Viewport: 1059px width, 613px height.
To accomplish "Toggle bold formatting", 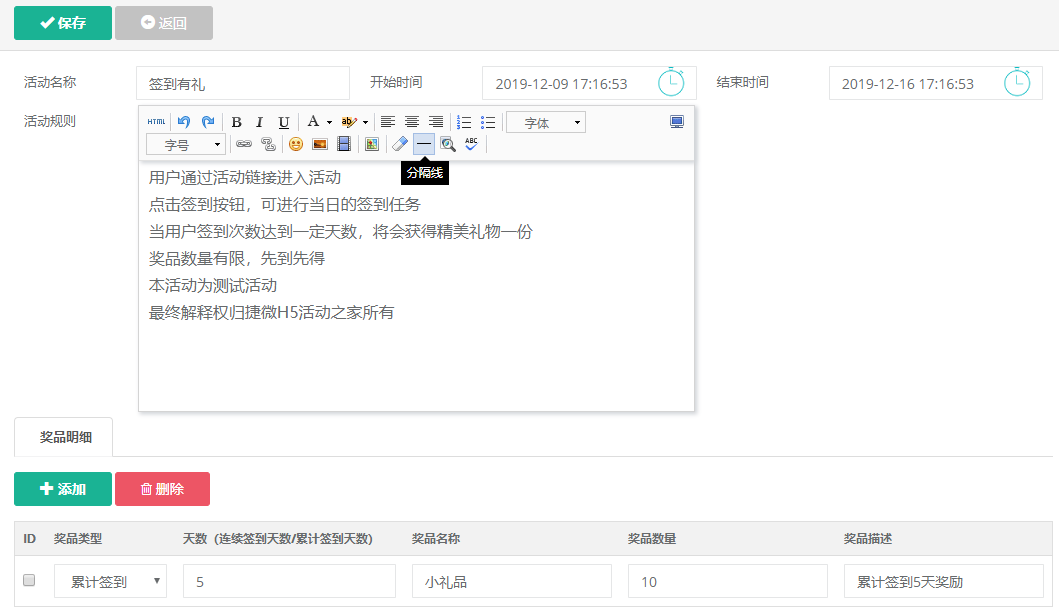I will click(236, 122).
